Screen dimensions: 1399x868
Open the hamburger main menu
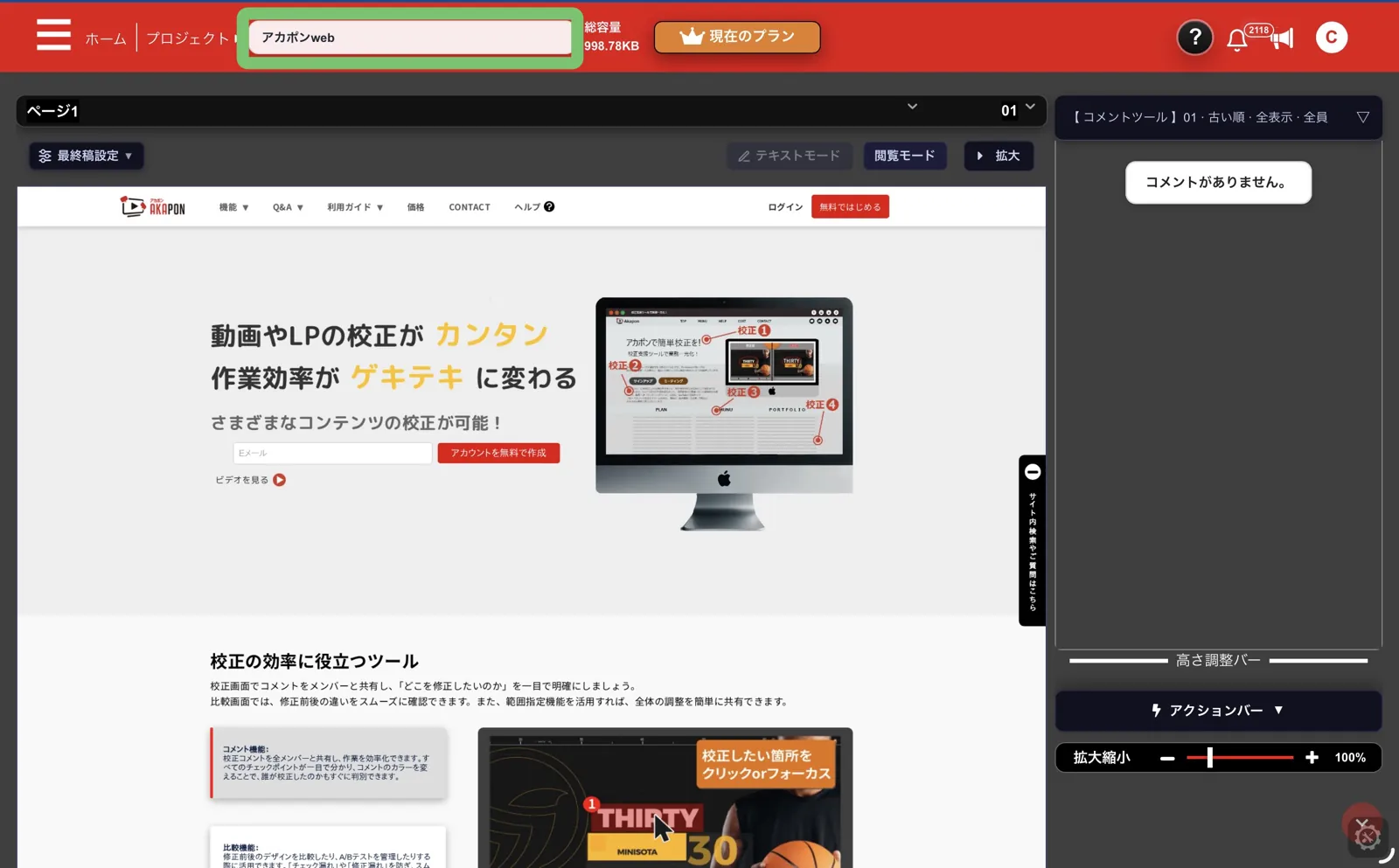pos(53,36)
